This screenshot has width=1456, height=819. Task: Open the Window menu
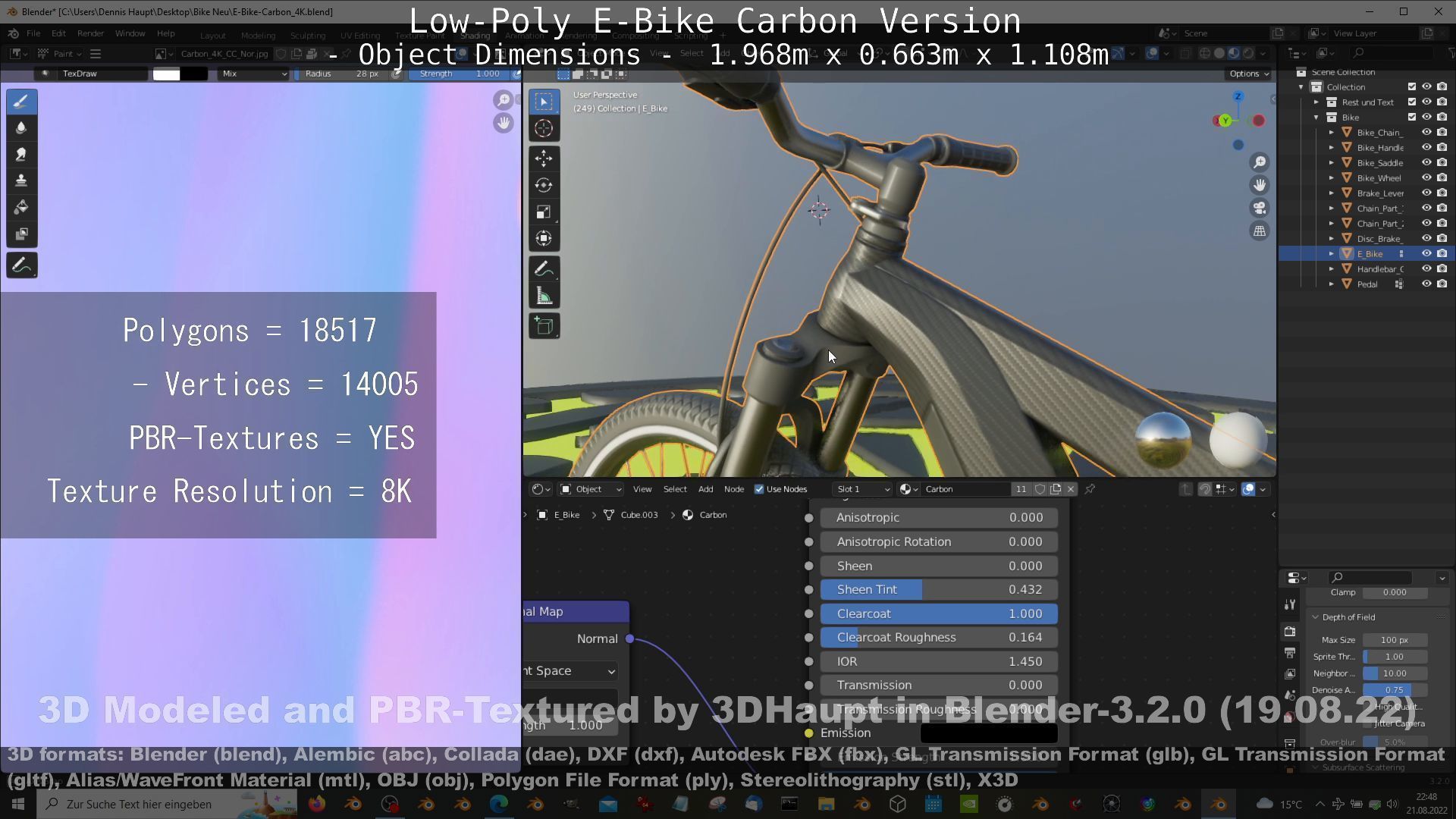[130, 33]
